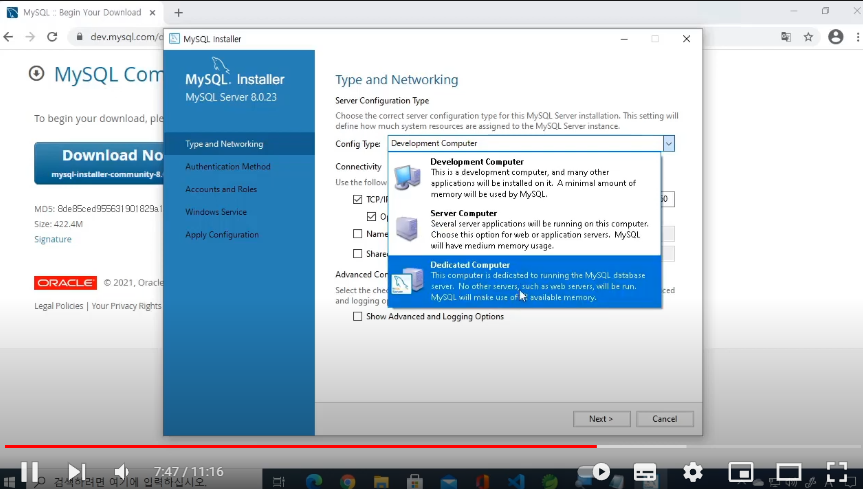Skip to the next video
The height and width of the screenshot is (489, 863).
pyautogui.click(x=77, y=471)
